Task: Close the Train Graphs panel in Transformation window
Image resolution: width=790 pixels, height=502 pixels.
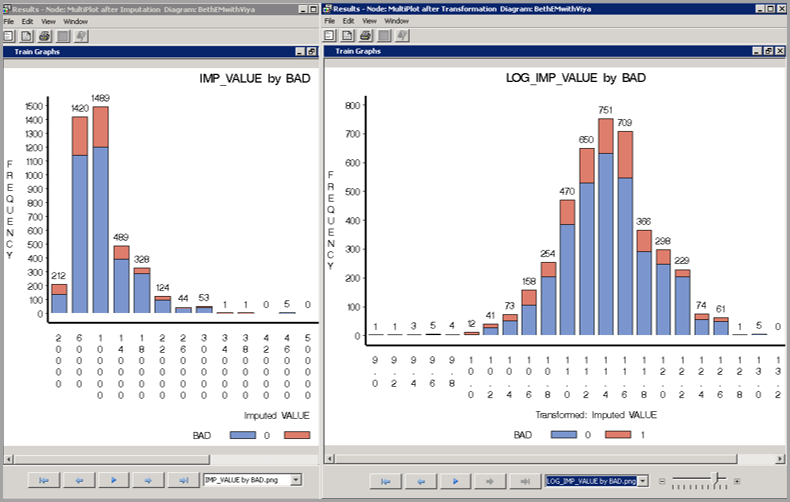Action: (x=780, y=51)
